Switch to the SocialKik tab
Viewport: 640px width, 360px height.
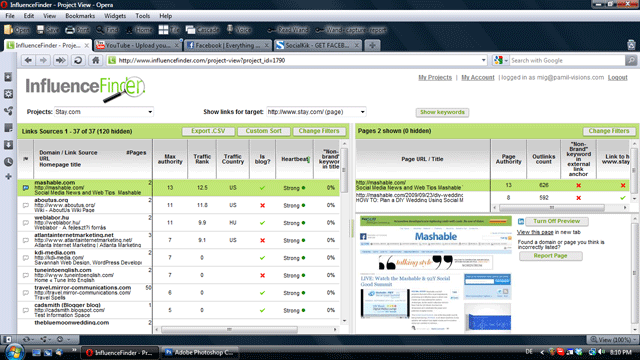click(x=317, y=45)
